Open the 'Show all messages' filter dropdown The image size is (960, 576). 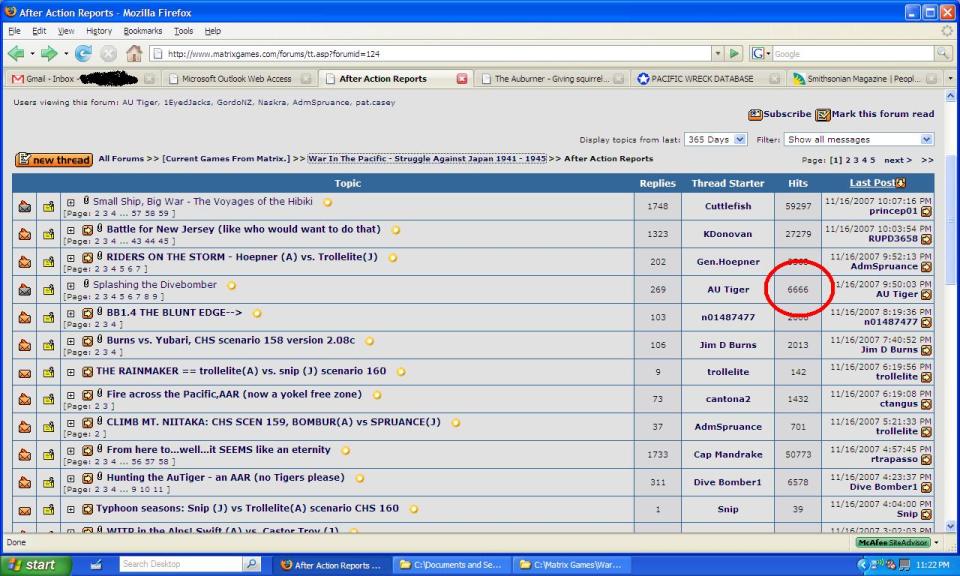(x=926, y=140)
